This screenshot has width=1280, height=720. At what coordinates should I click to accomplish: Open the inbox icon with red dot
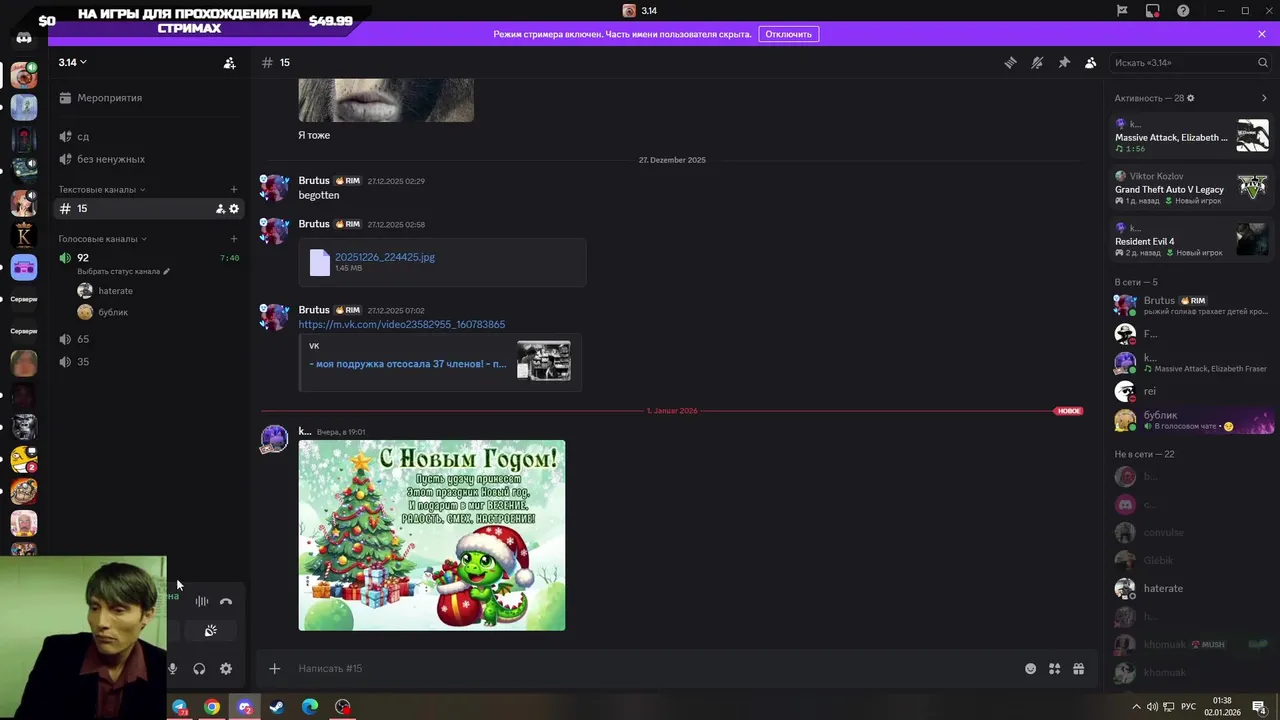point(1153,11)
